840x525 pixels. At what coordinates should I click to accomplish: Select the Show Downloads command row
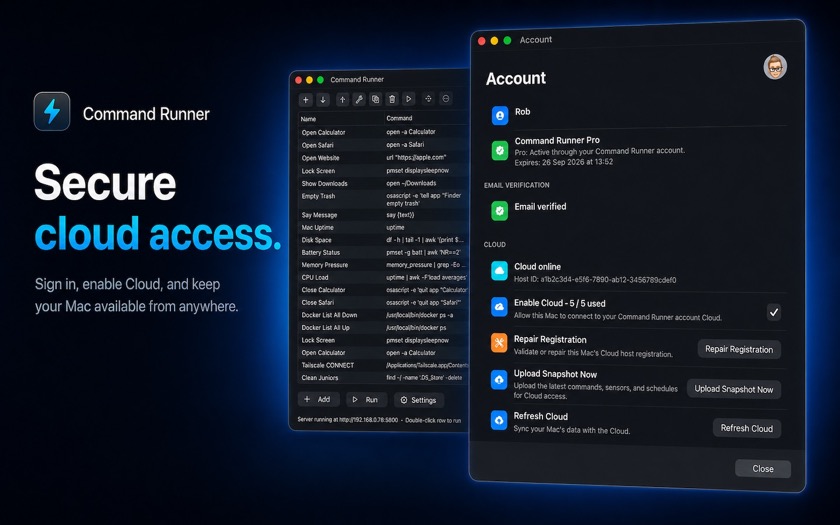pos(382,183)
